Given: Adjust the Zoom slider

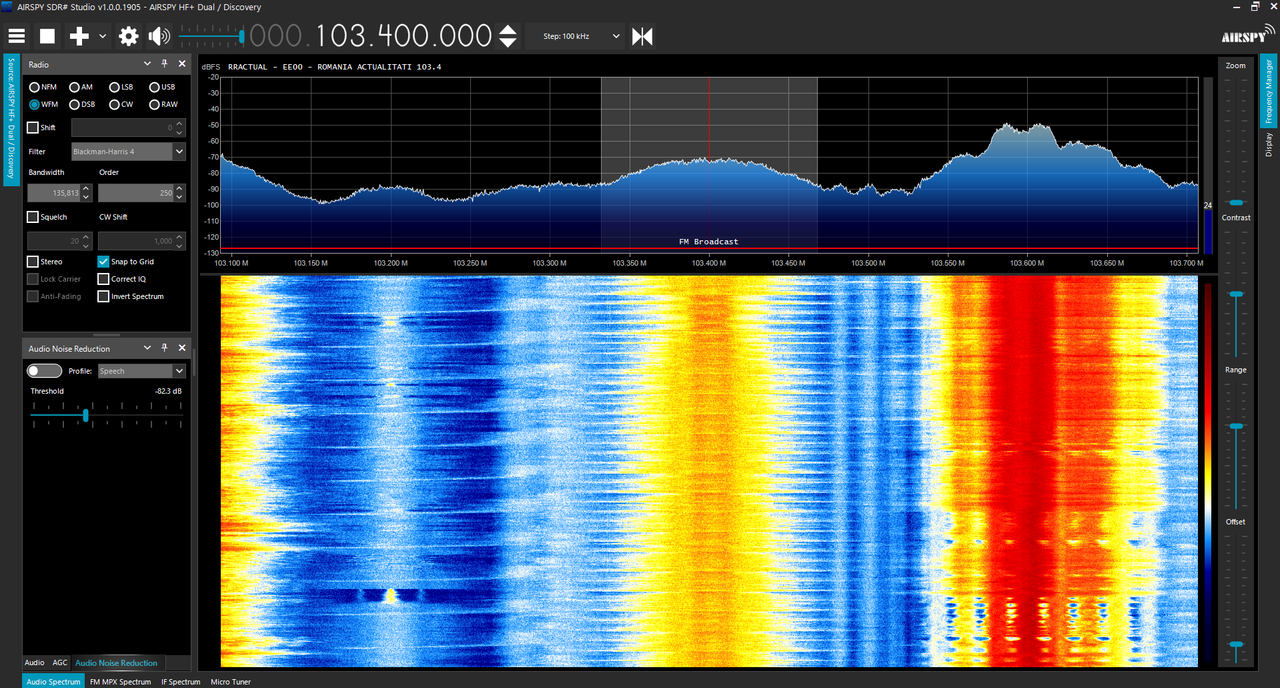Looking at the screenshot, I should (1237, 140).
